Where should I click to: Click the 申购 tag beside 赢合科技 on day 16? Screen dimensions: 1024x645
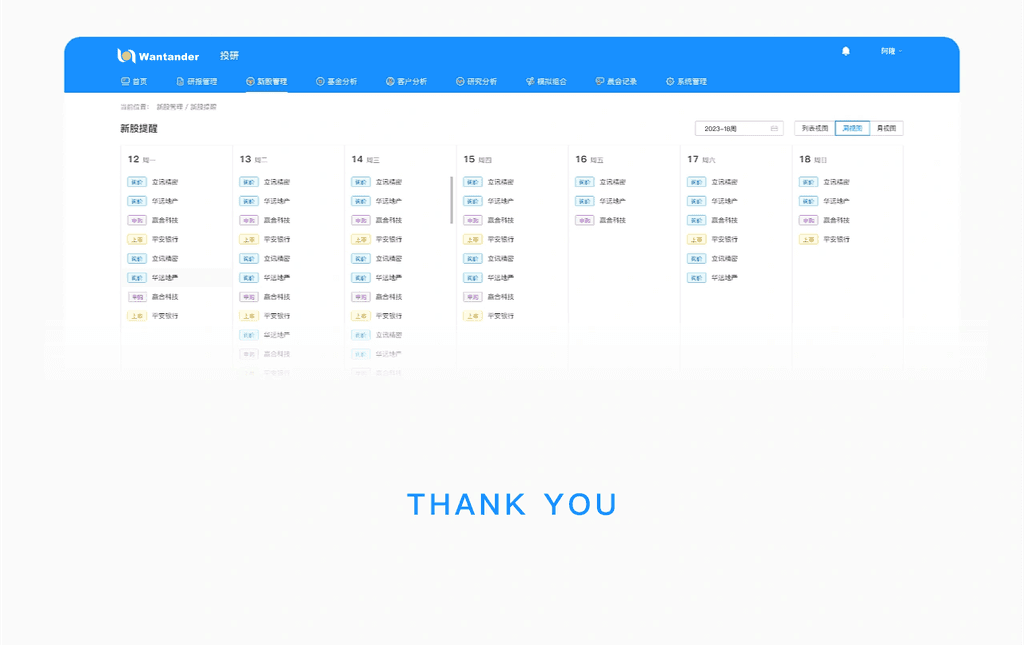(x=584, y=220)
